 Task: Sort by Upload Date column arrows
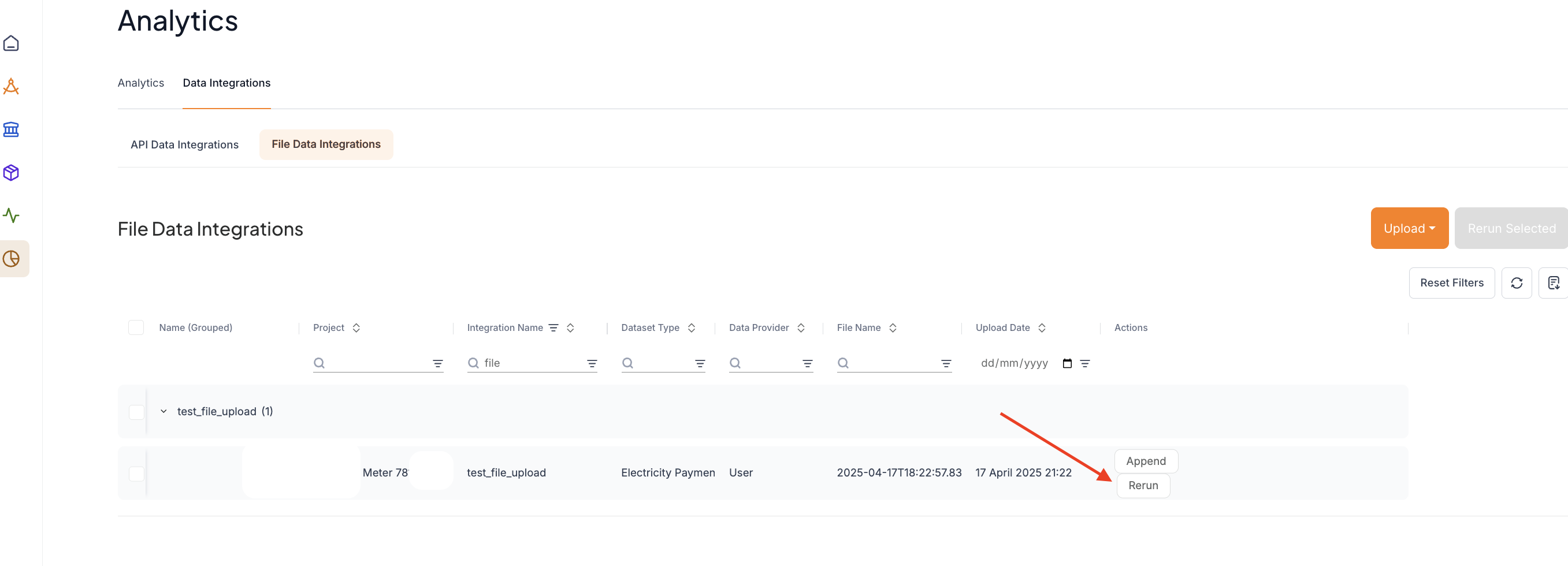(1042, 327)
